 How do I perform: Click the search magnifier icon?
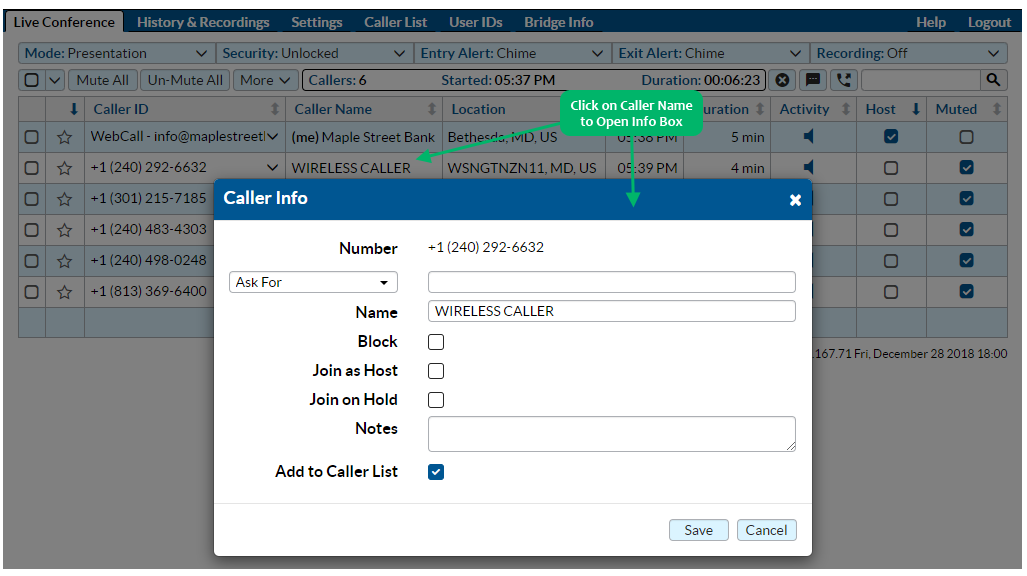coord(994,80)
